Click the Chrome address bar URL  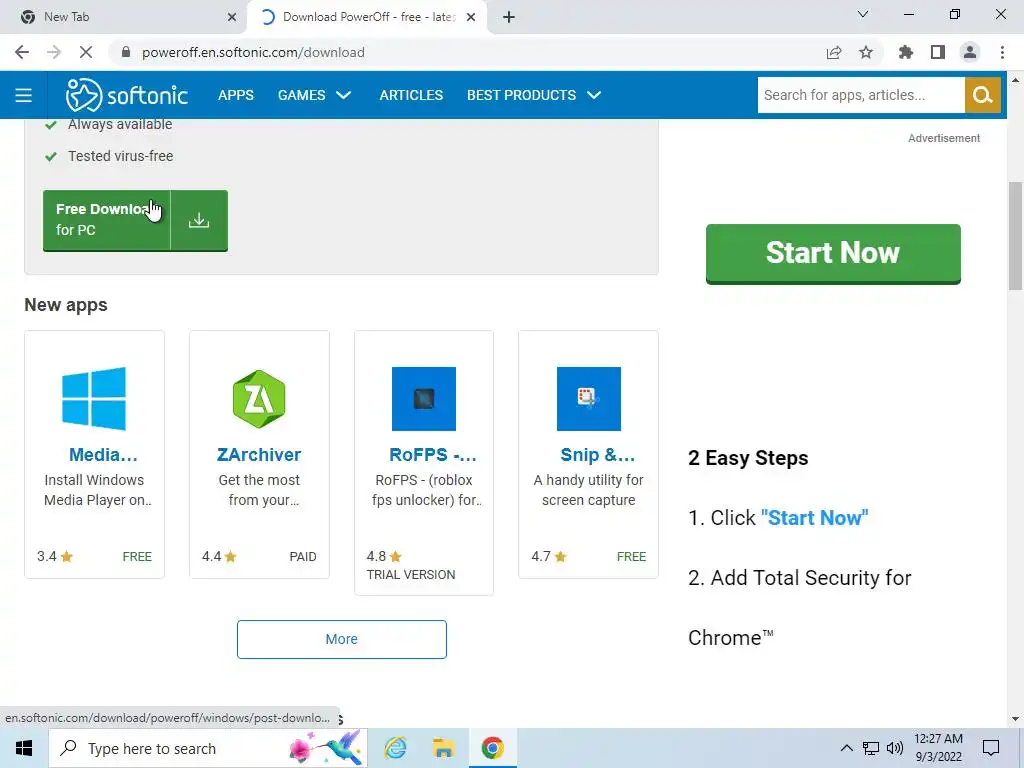pyautogui.click(x=253, y=52)
